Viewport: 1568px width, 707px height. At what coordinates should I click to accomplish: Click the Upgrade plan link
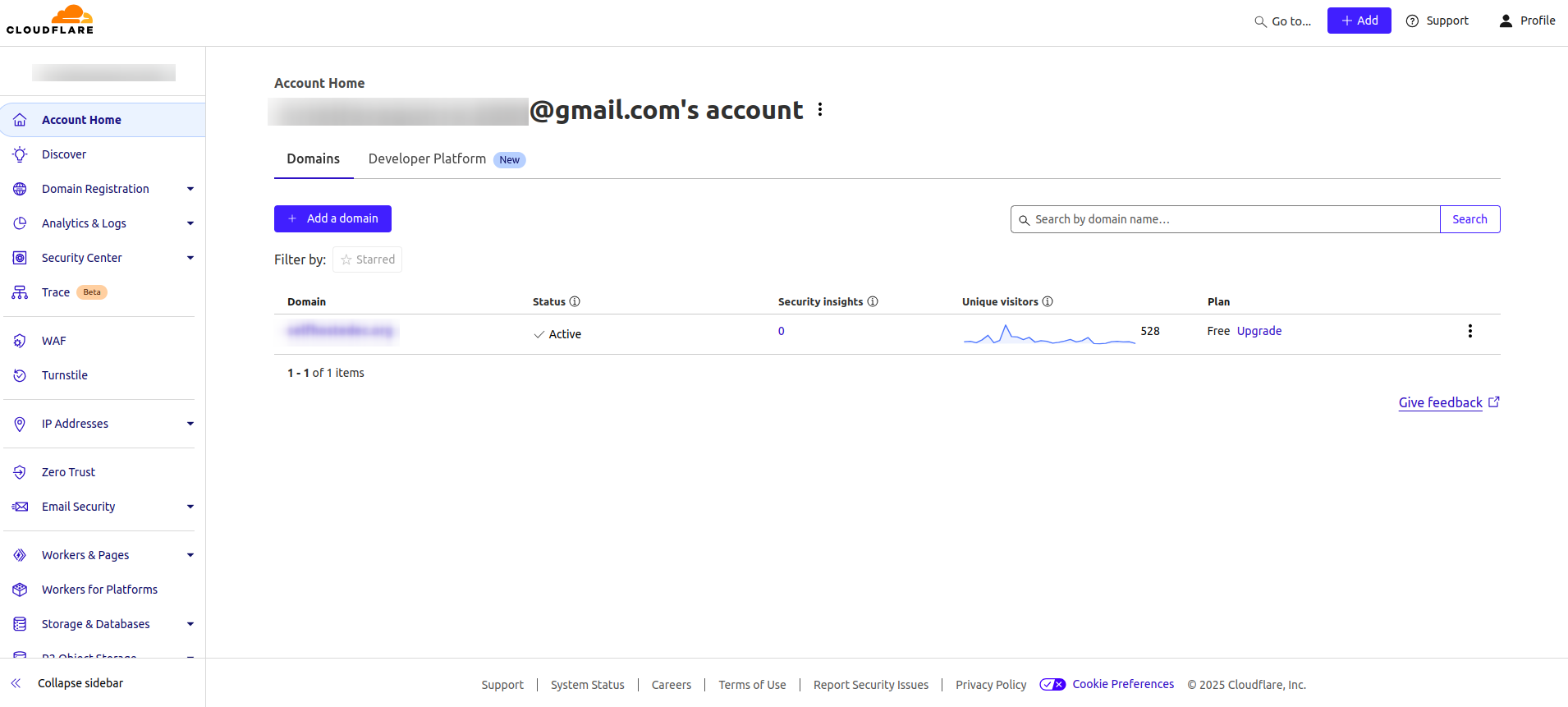click(1259, 331)
